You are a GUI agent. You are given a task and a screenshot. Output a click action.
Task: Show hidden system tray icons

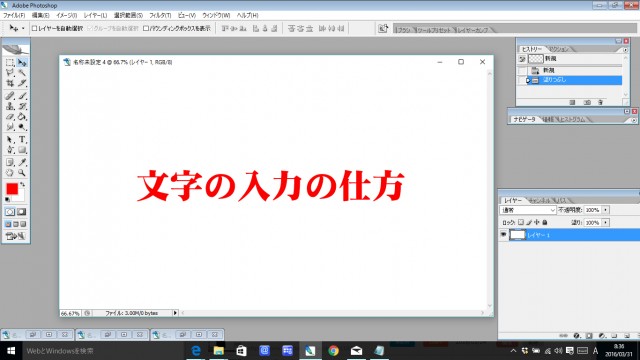[x=513, y=351]
